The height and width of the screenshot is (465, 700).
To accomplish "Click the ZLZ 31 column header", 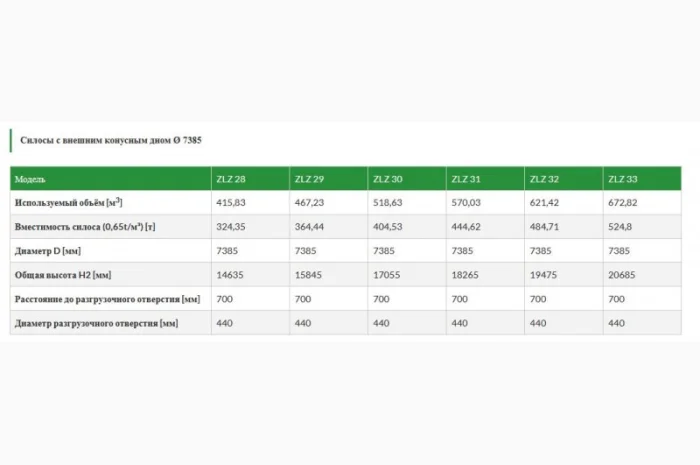I will [466, 179].
